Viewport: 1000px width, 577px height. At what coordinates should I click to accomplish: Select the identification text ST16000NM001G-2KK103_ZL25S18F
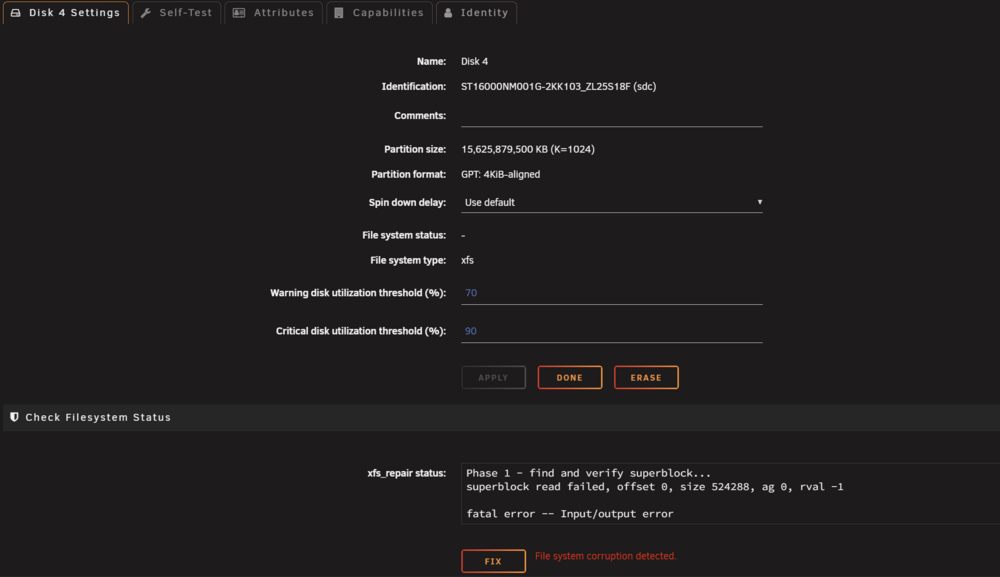point(545,86)
